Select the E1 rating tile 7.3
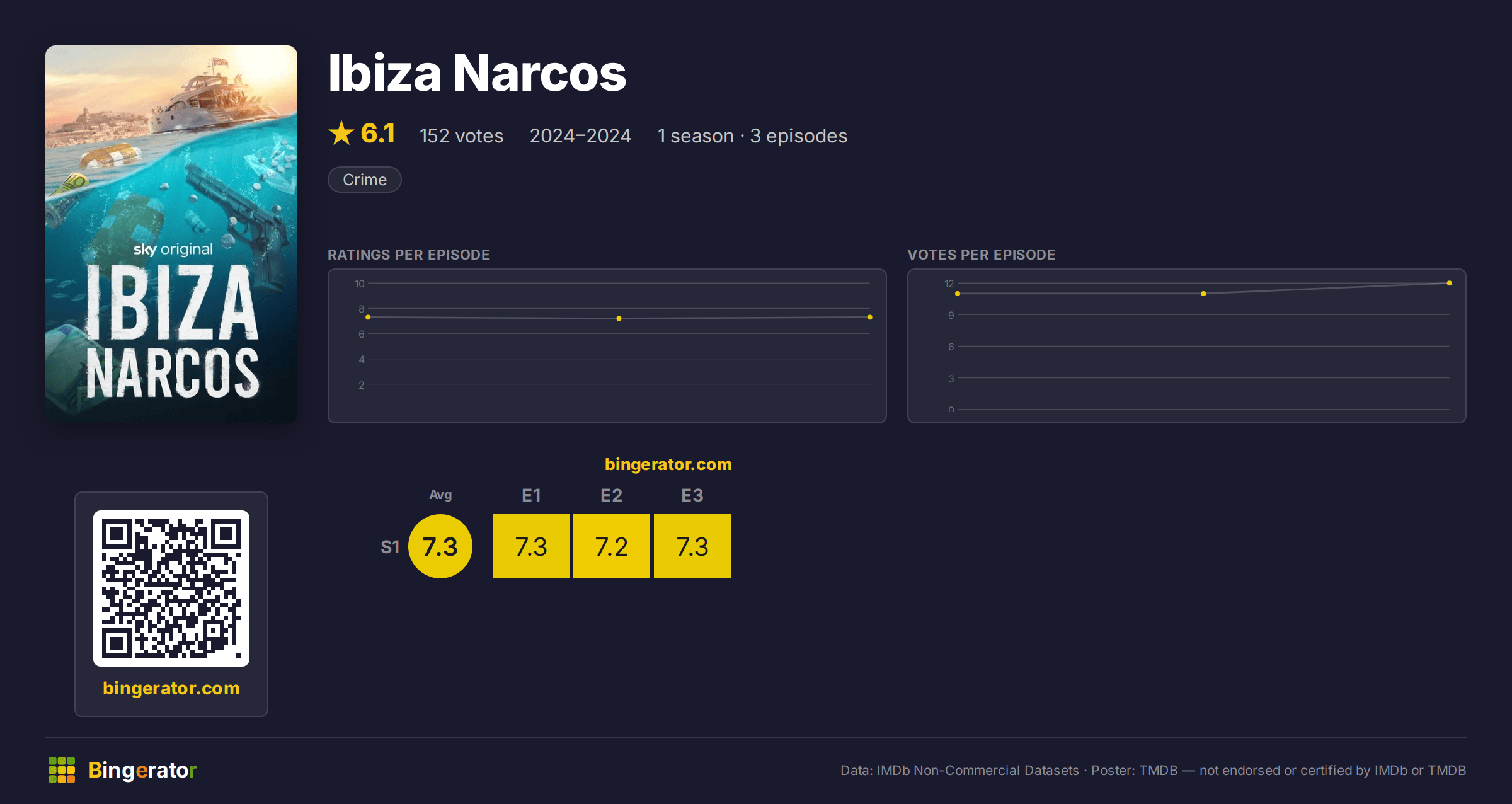This screenshot has width=1512, height=804. (x=531, y=546)
